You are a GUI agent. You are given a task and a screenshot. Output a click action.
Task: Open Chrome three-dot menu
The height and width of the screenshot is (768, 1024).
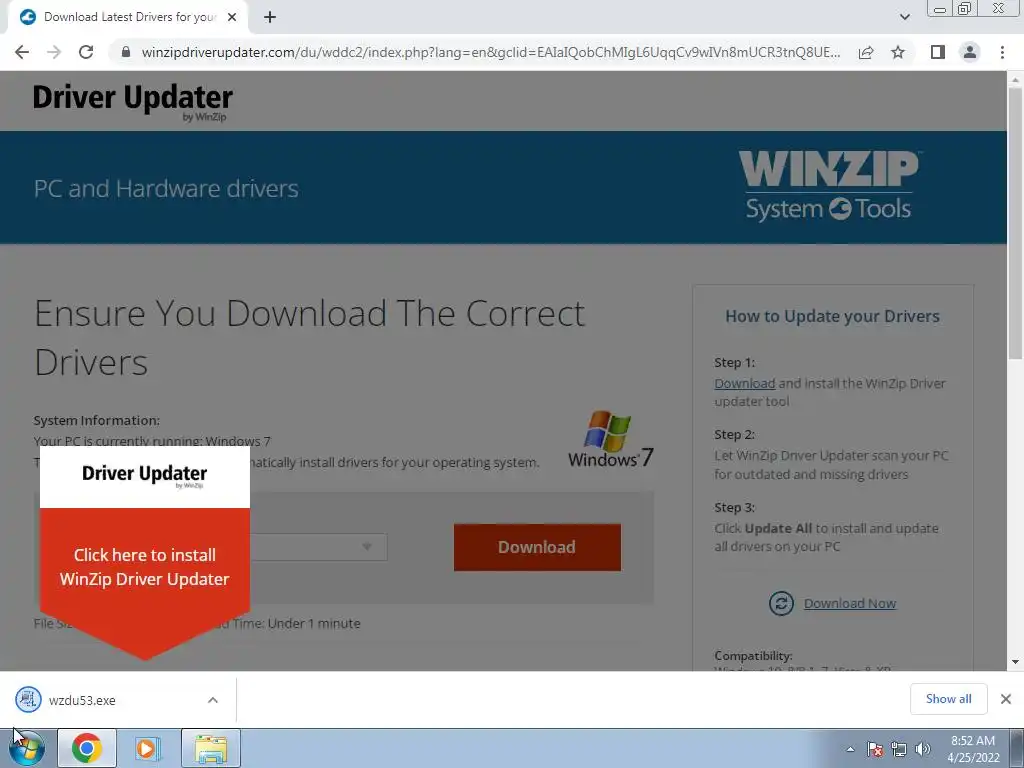(1002, 52)
